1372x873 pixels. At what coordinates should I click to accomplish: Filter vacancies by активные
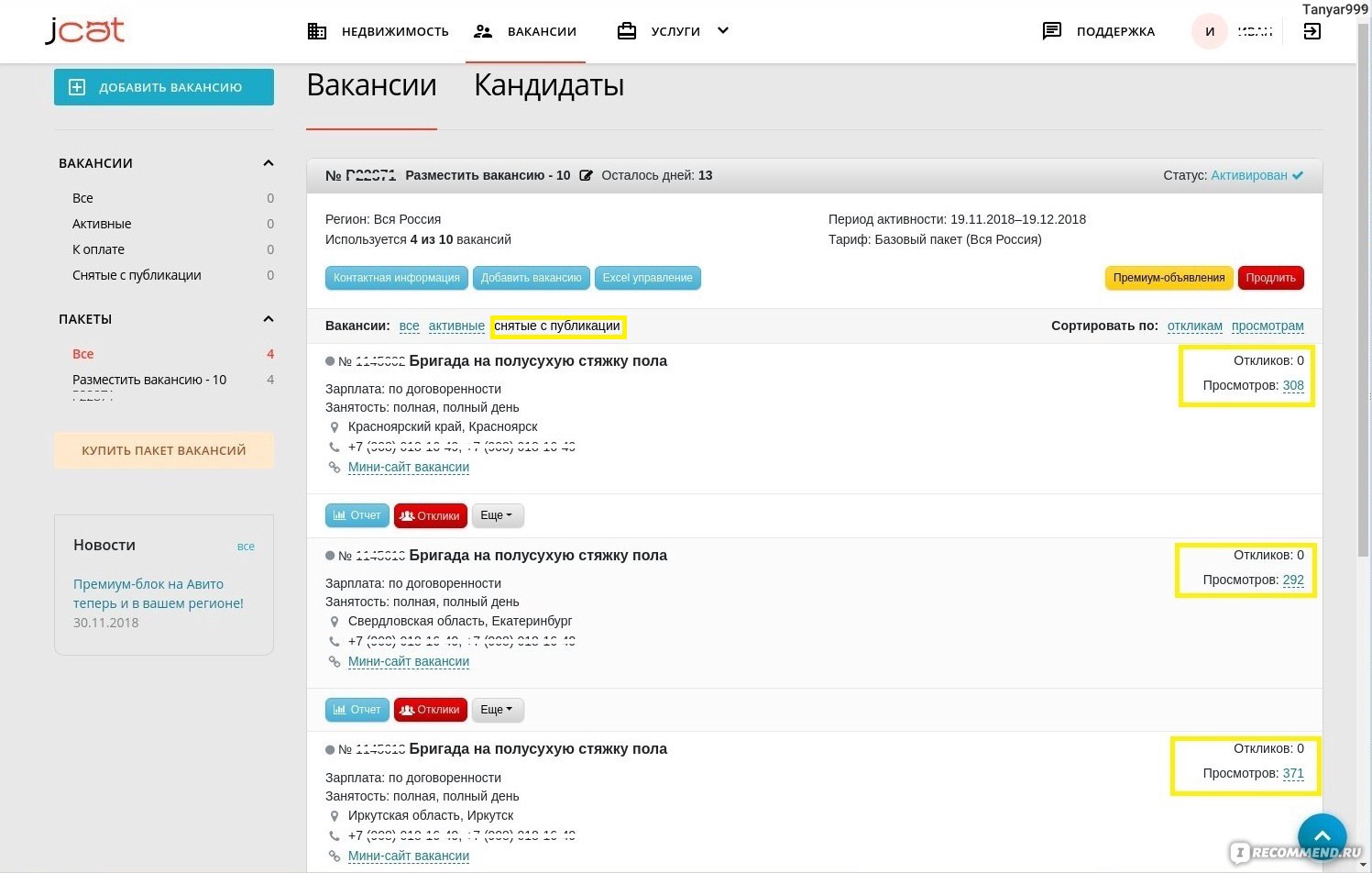click(456, 326)
